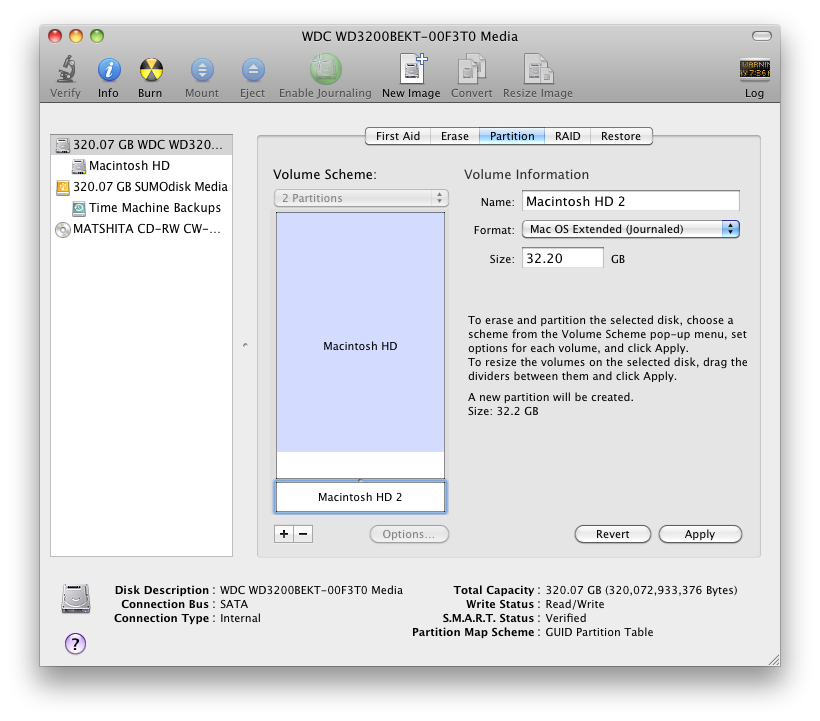
Task: Click the sidebar splitter handle dot
Action: [x=245, y=345]
